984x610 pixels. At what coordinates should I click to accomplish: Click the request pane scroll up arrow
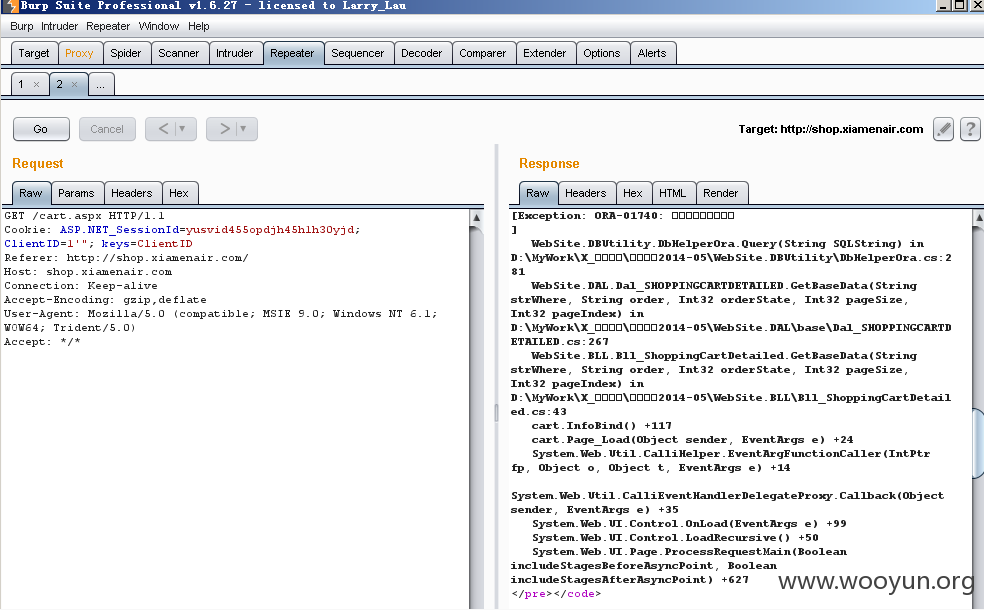(x=476, y=217)
